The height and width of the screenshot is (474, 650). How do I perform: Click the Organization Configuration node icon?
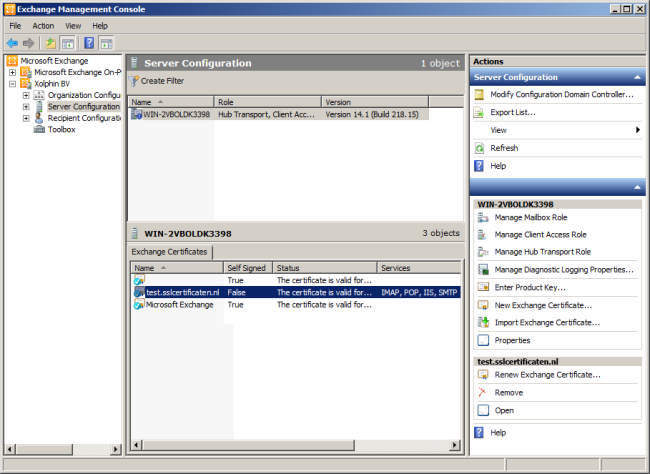point(39,95)
